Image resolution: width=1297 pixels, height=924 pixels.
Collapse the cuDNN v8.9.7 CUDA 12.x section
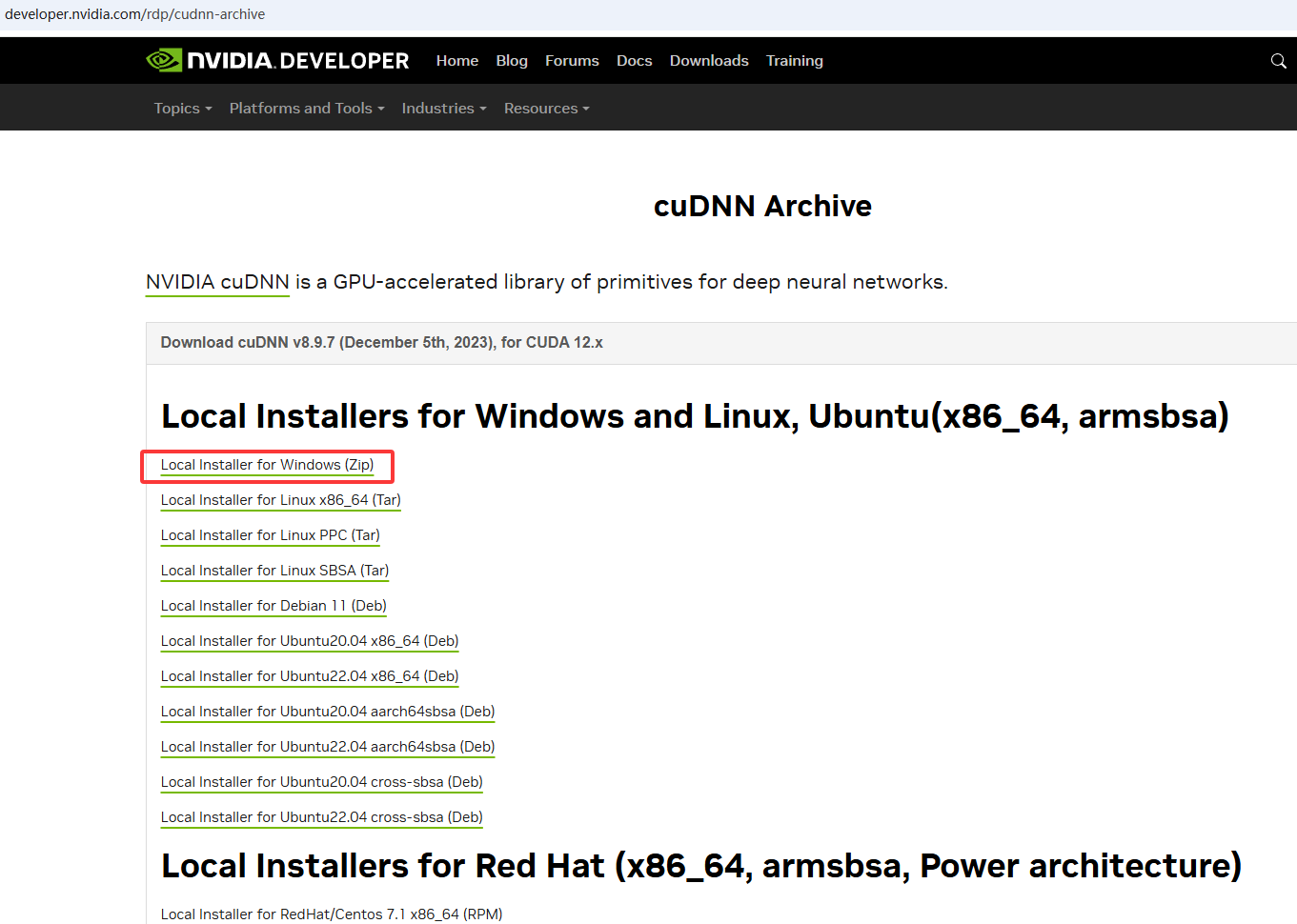tap(721, 343)
